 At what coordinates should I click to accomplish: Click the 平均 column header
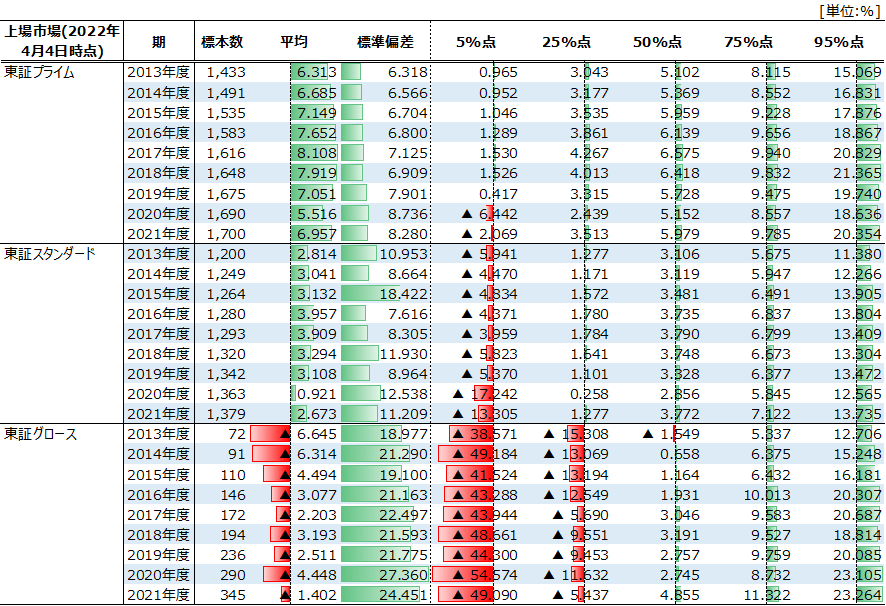[294, 42]
